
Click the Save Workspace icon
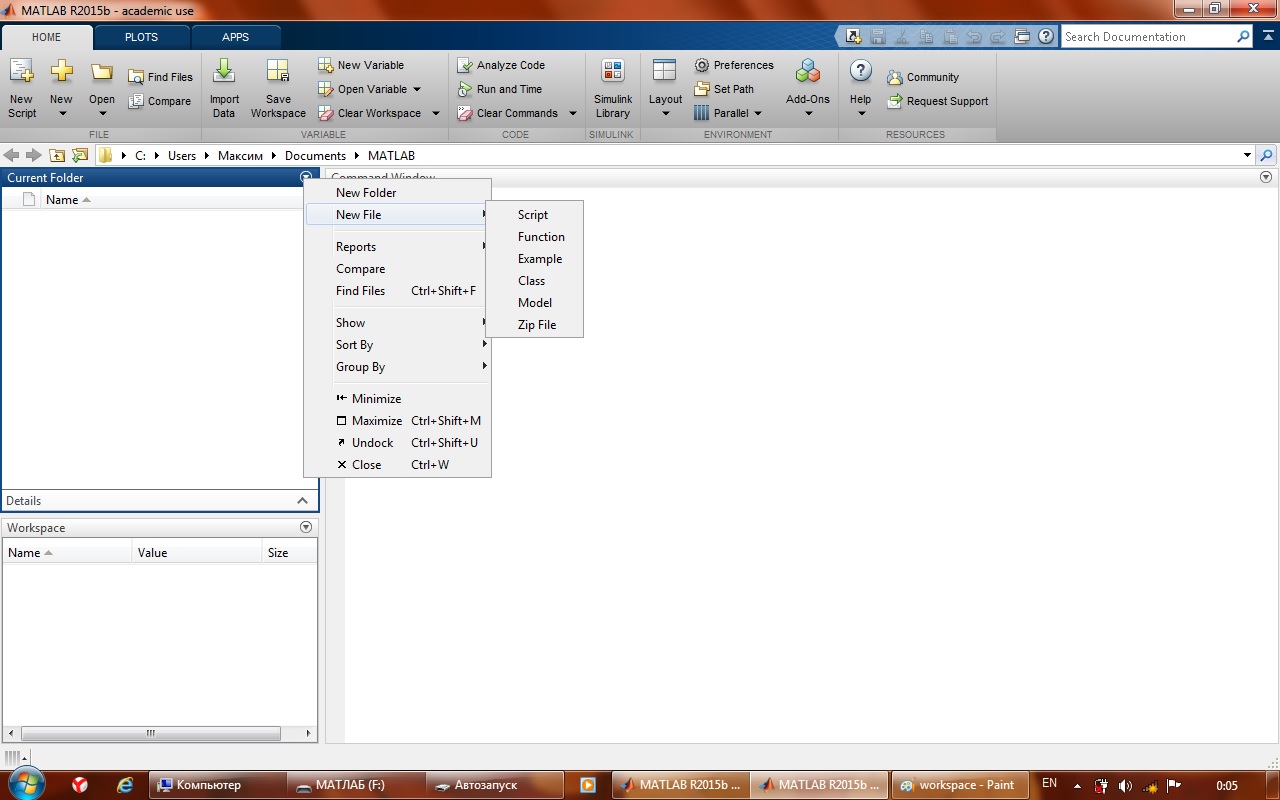pos(278,73)
